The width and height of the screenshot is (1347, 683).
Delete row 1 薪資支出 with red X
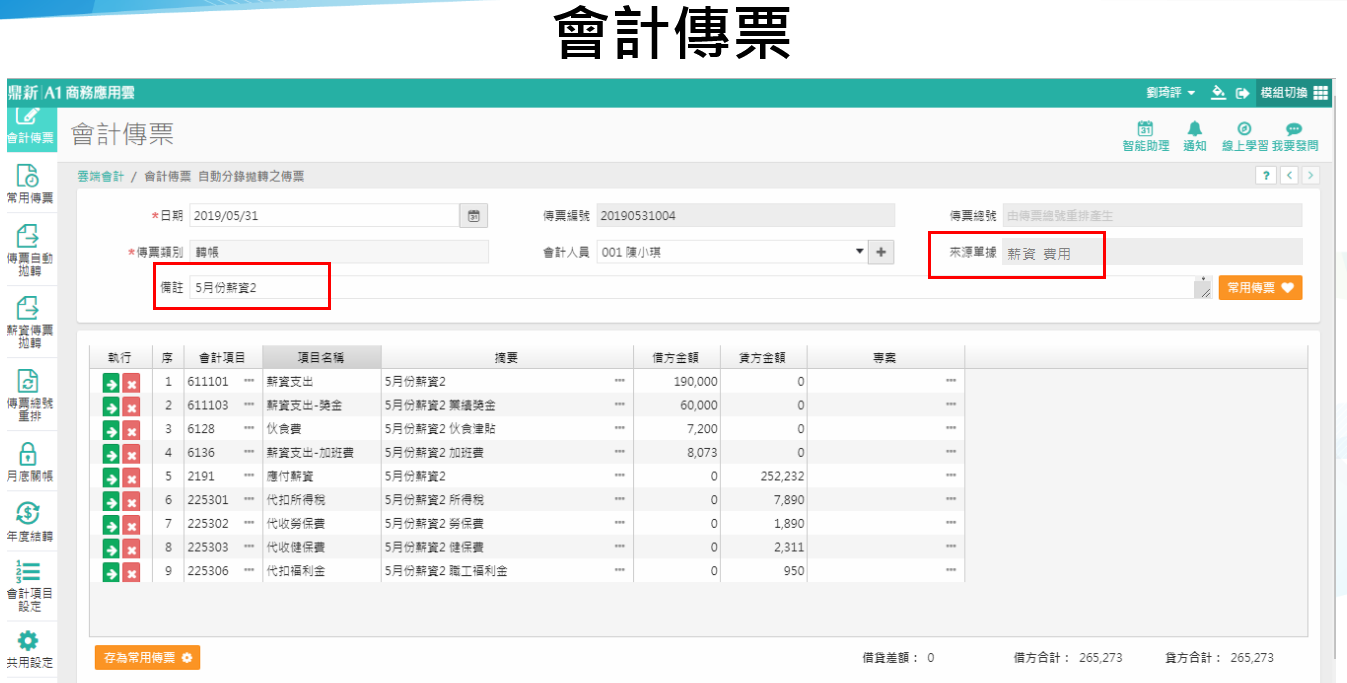131,382
